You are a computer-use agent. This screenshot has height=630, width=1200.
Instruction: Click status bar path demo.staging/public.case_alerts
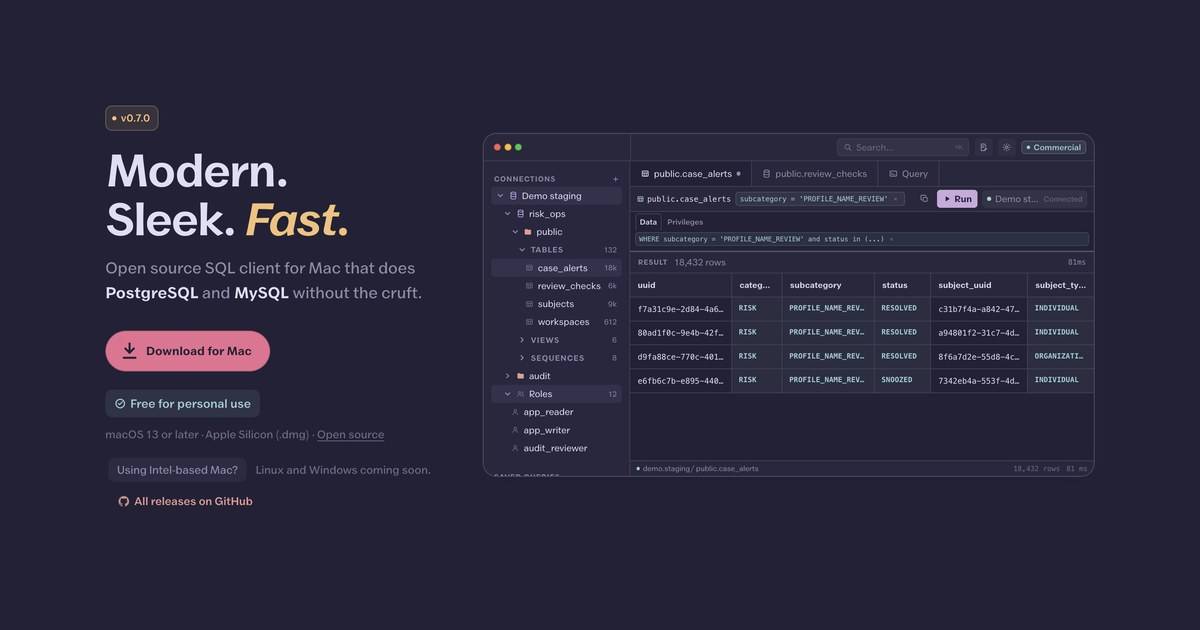point(700,468)
